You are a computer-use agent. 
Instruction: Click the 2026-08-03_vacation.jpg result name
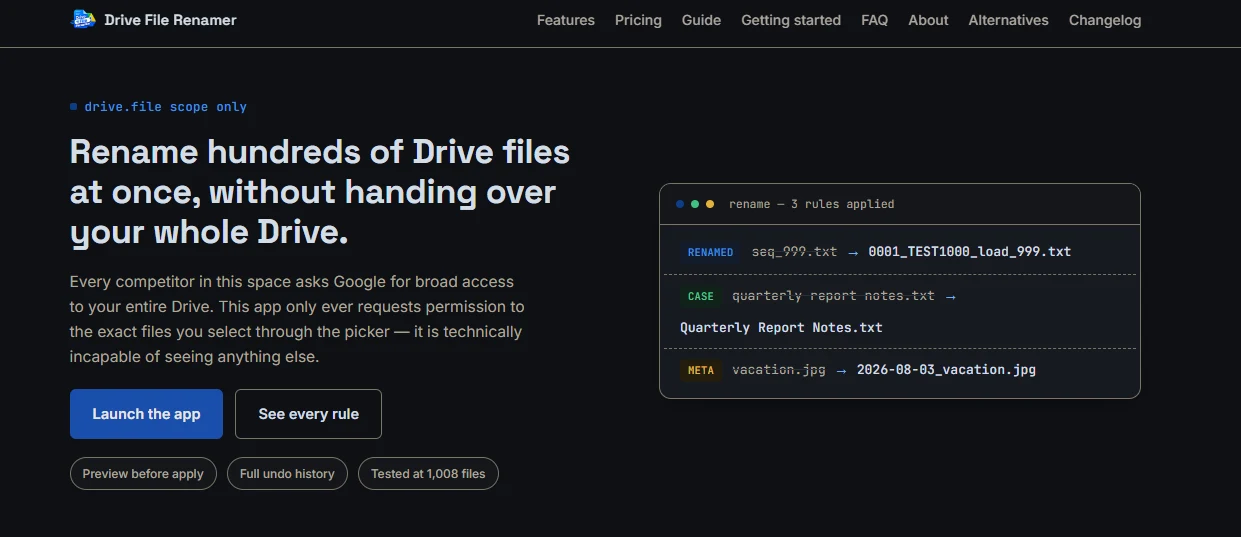[x=946, y=370]
